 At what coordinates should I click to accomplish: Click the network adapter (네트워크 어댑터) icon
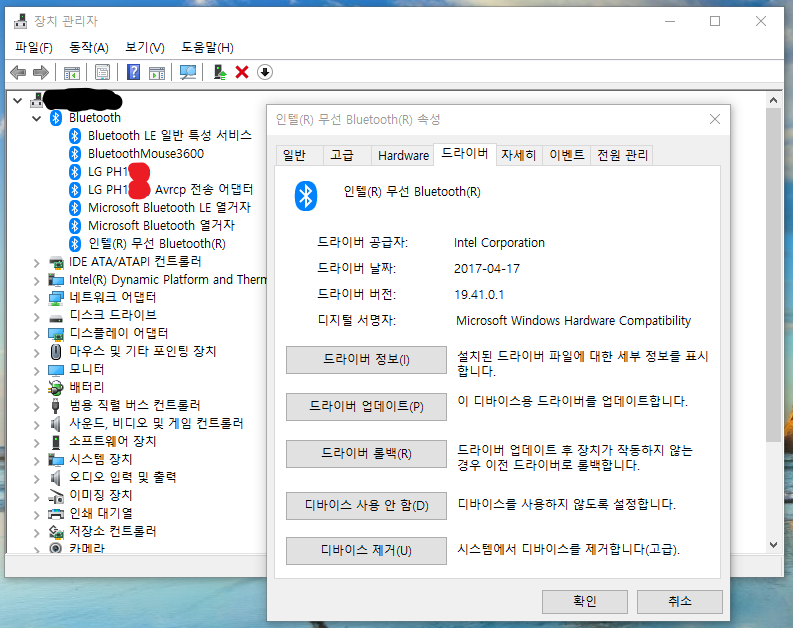[56, 298]
